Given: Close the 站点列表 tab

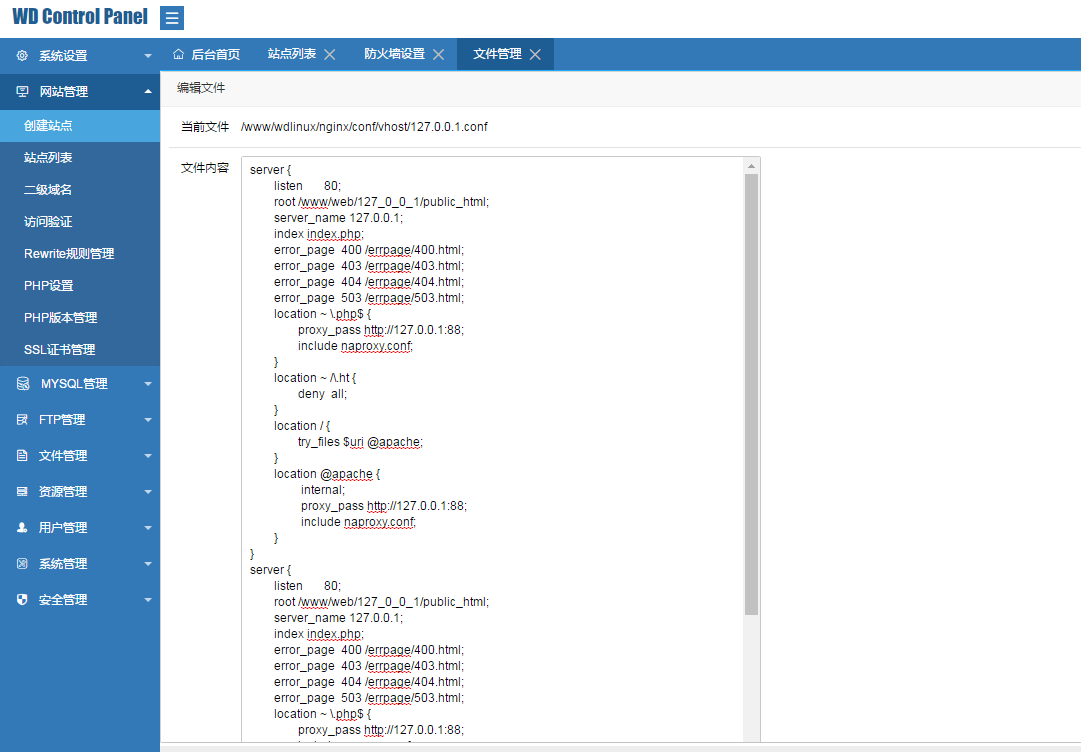Looking at the screenshot, I should click(x=330, y=55).
